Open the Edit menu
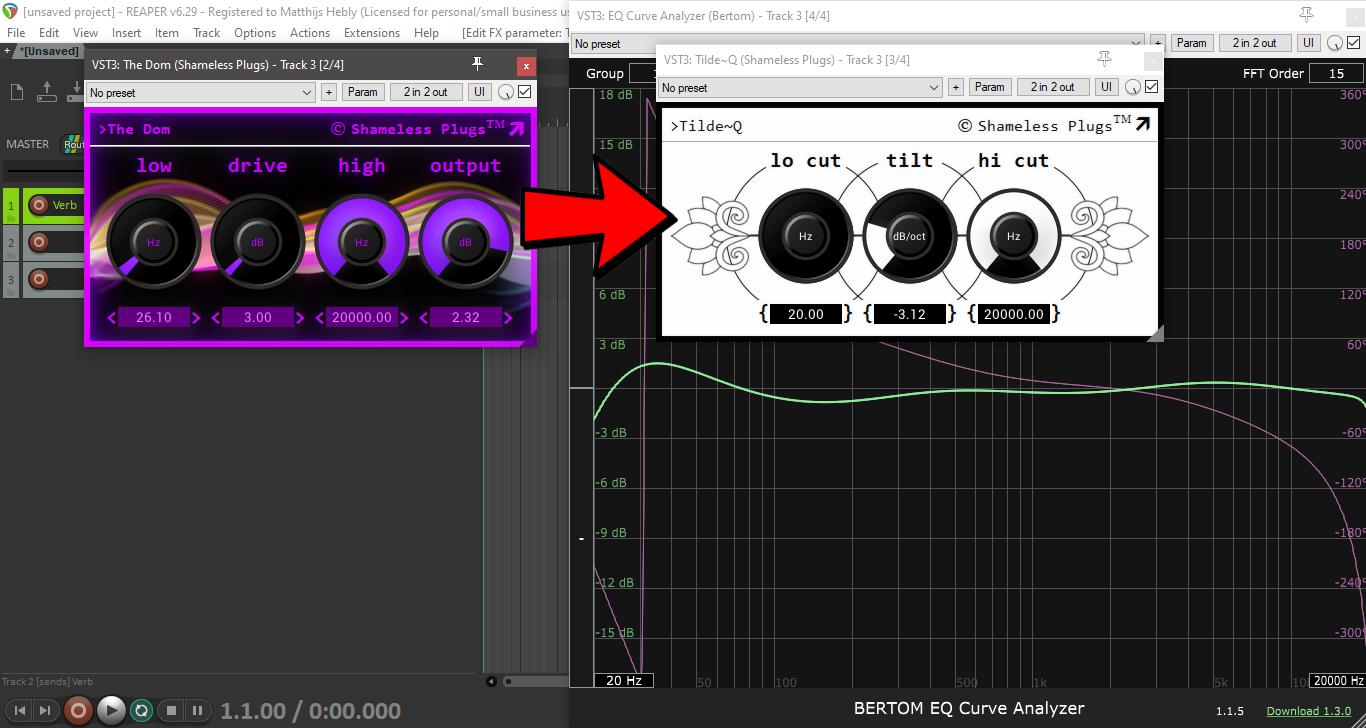Viewport: 1366px width, 728px height. 49,33
